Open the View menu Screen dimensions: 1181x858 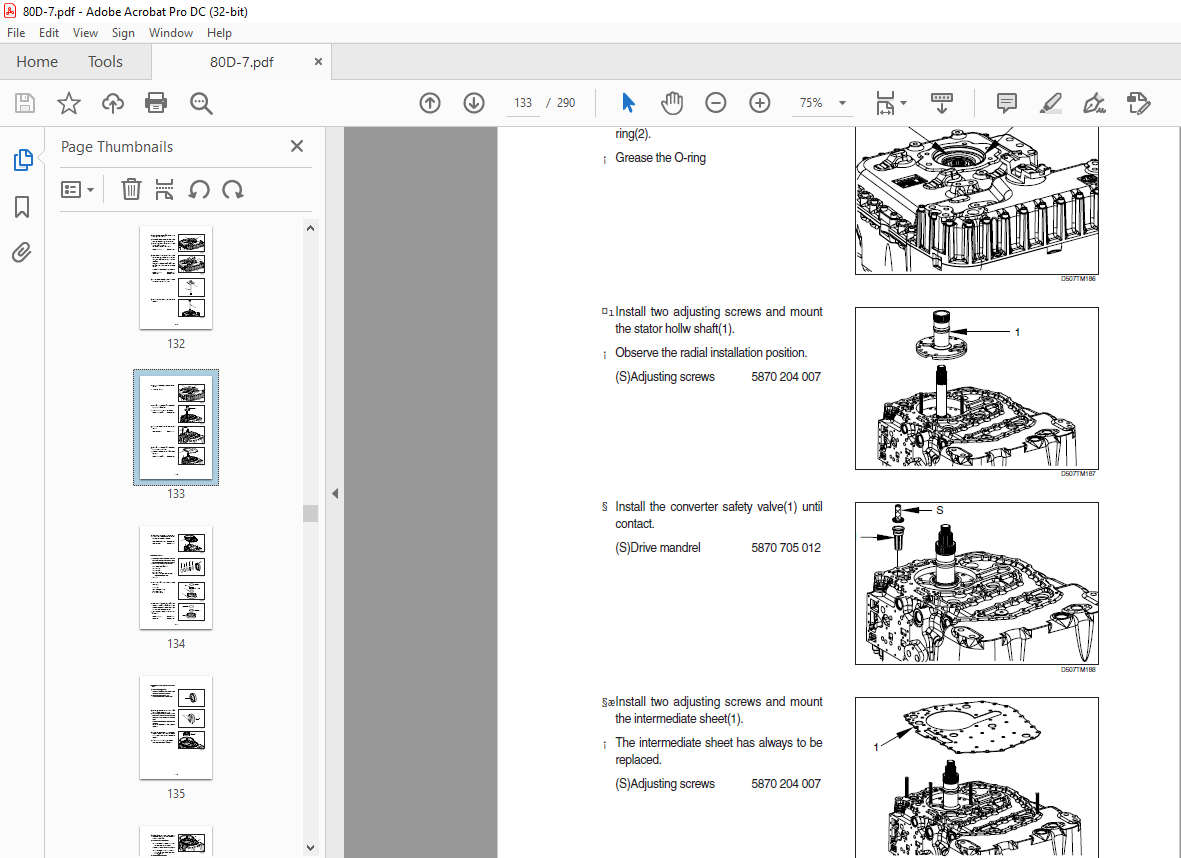click(85, 32)
